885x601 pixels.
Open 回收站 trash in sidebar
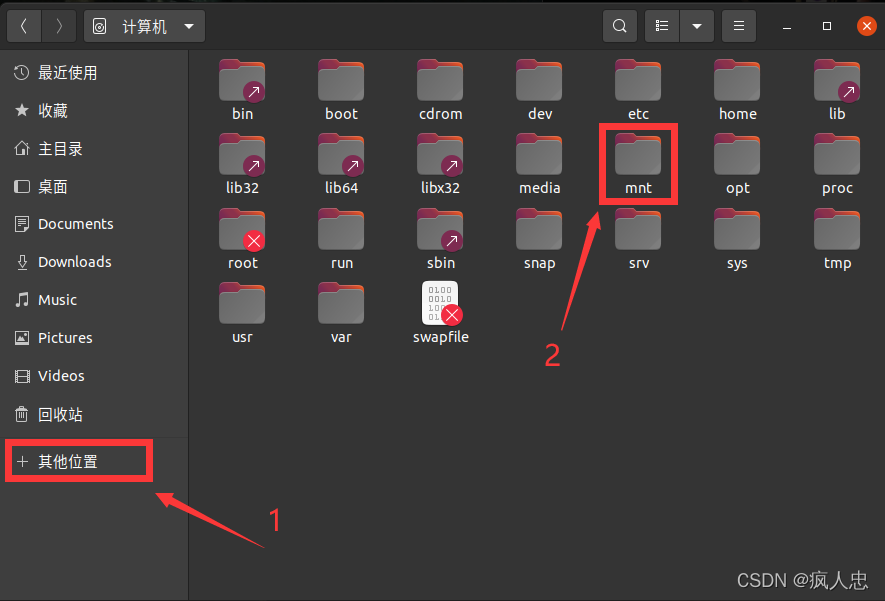coord(94,415)
